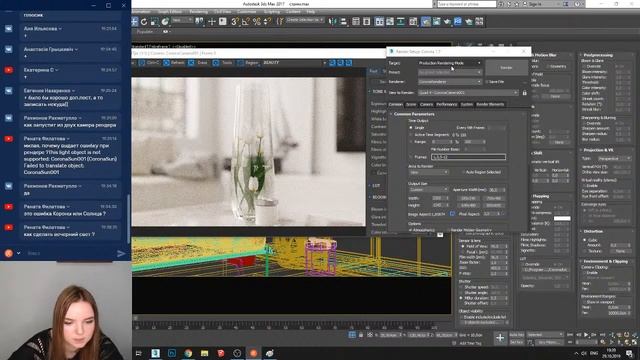The height and width of the screenshot is (360, 640).
Task: Toggle the Ribbon icon in toolbar
Action: (379, 21)
